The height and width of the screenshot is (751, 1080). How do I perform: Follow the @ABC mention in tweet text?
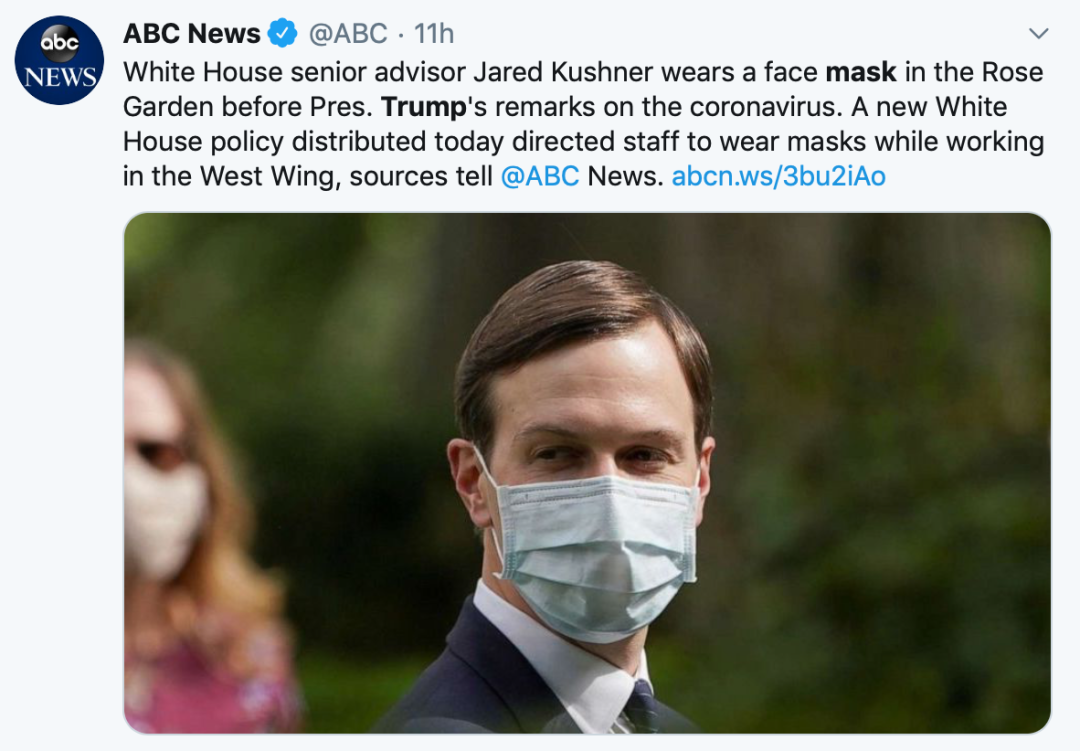(539, 177)
